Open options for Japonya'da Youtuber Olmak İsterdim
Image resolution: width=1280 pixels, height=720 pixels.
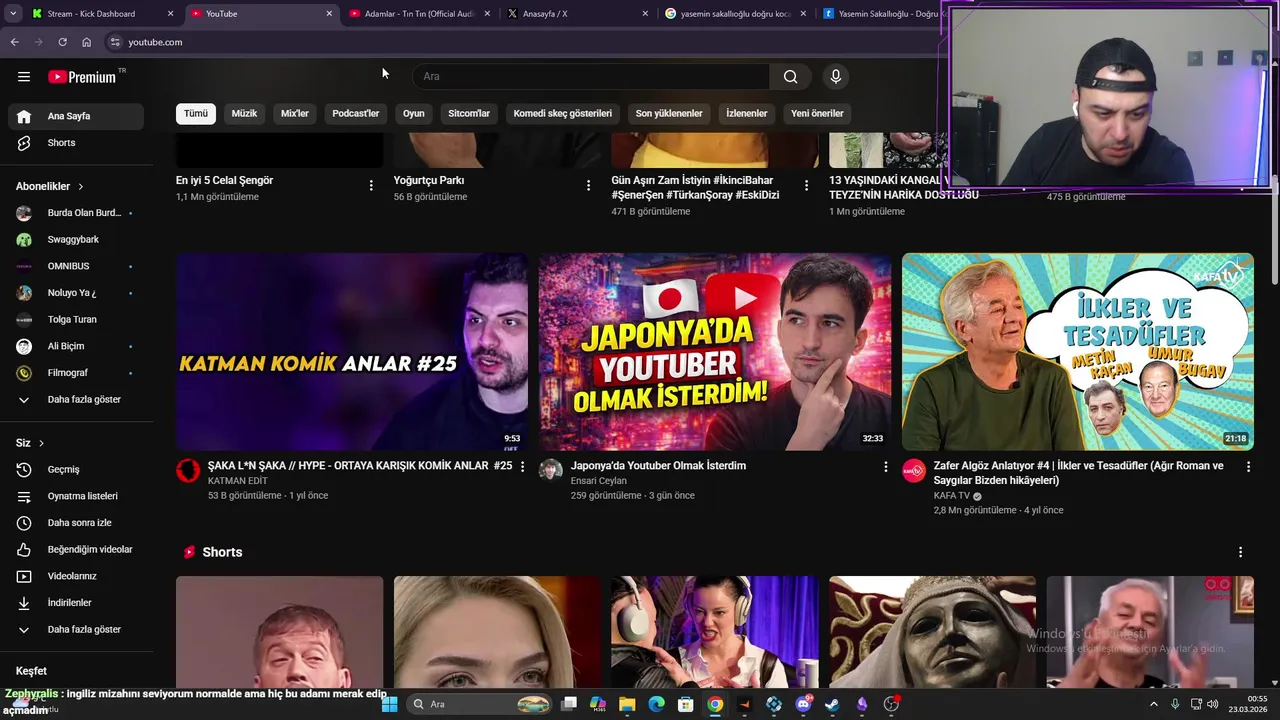tap(885, 467)
